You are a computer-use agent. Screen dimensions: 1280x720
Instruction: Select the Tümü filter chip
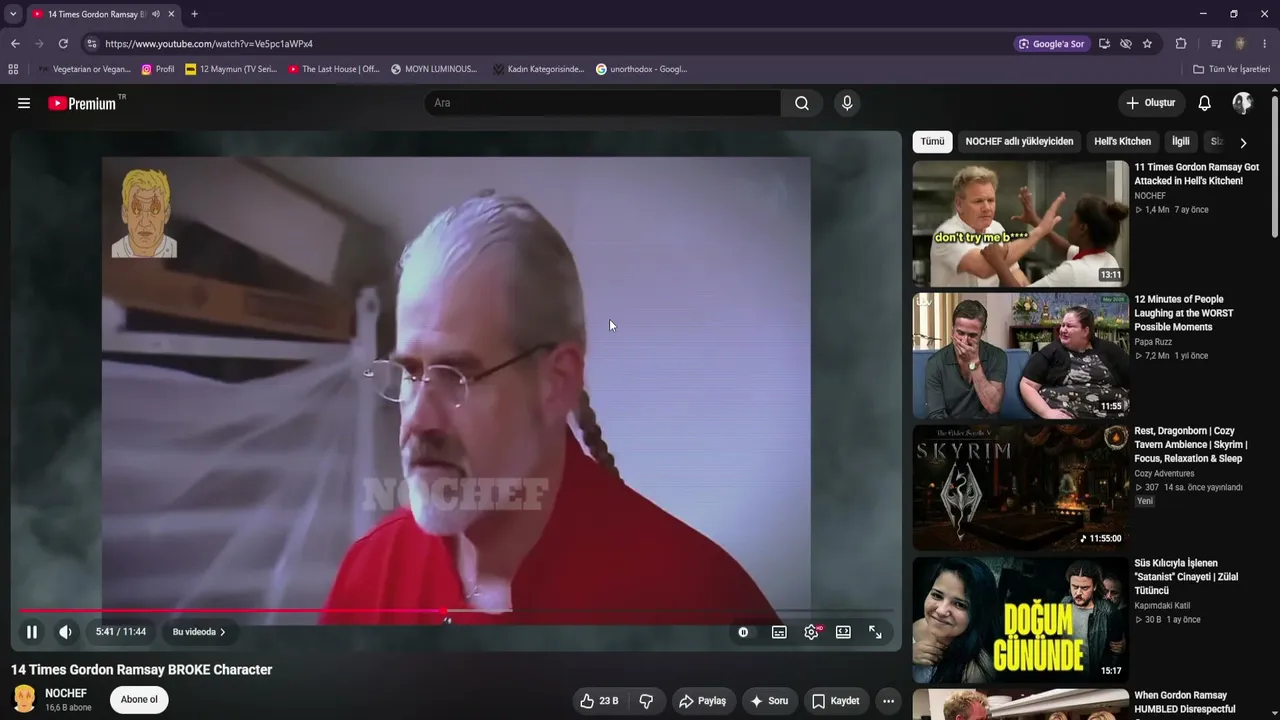point(932,142)
